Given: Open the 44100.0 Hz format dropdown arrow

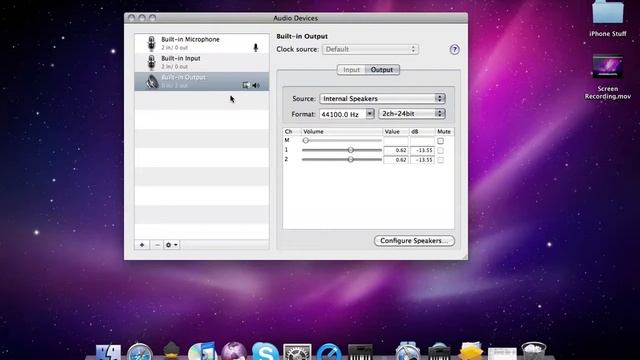Looking at the screenshot, I should (x=370, y=114).
